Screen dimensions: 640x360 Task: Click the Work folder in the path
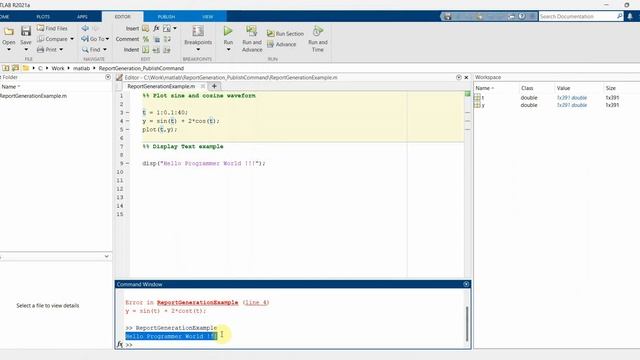pyautogui.click(x=58, y=68)
